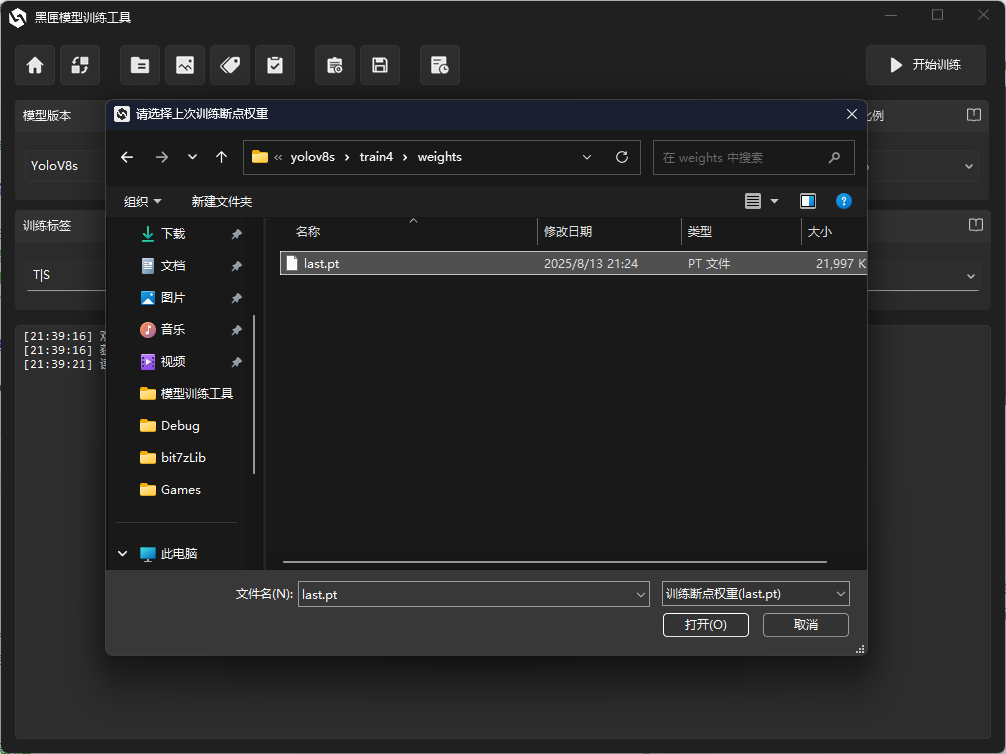
Task: Click the image icon in main toolbar
Action: tap(185, 65)
